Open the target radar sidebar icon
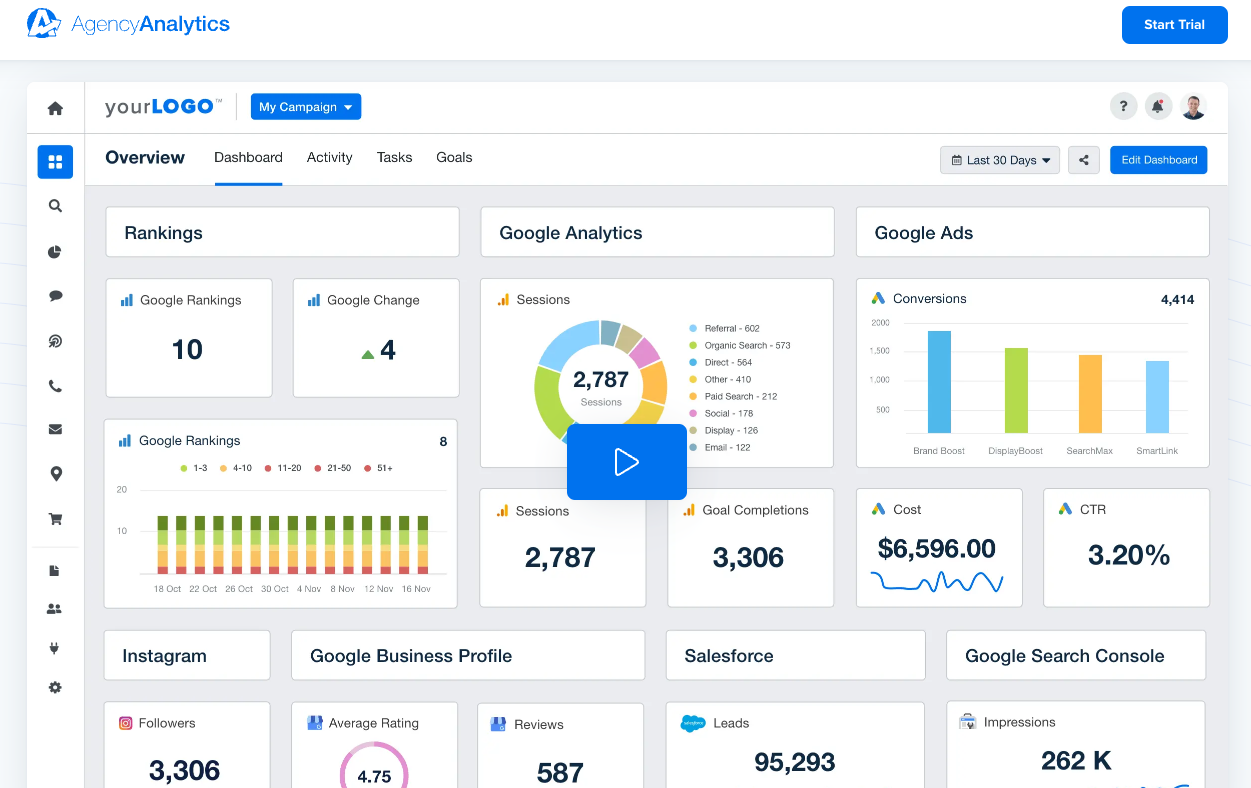 (x=55, y=341)
